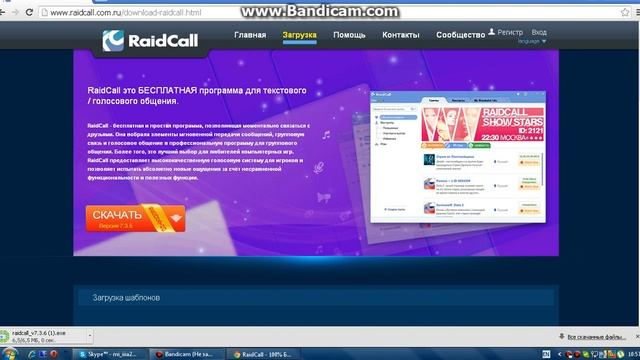Click the system tray clock
The width and height of the screenshot is (640, 360).
pyautogui.click(x=634, y=354)
